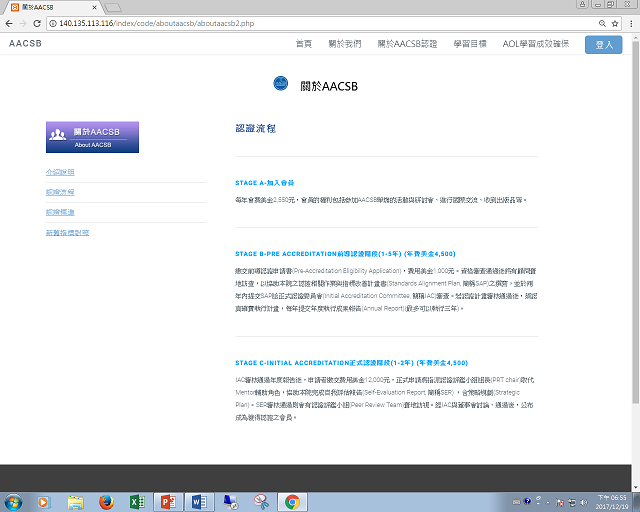The image size is (640, 512).
Task: Click the AACSB brand link in the navbar
Action: (25, 43)
